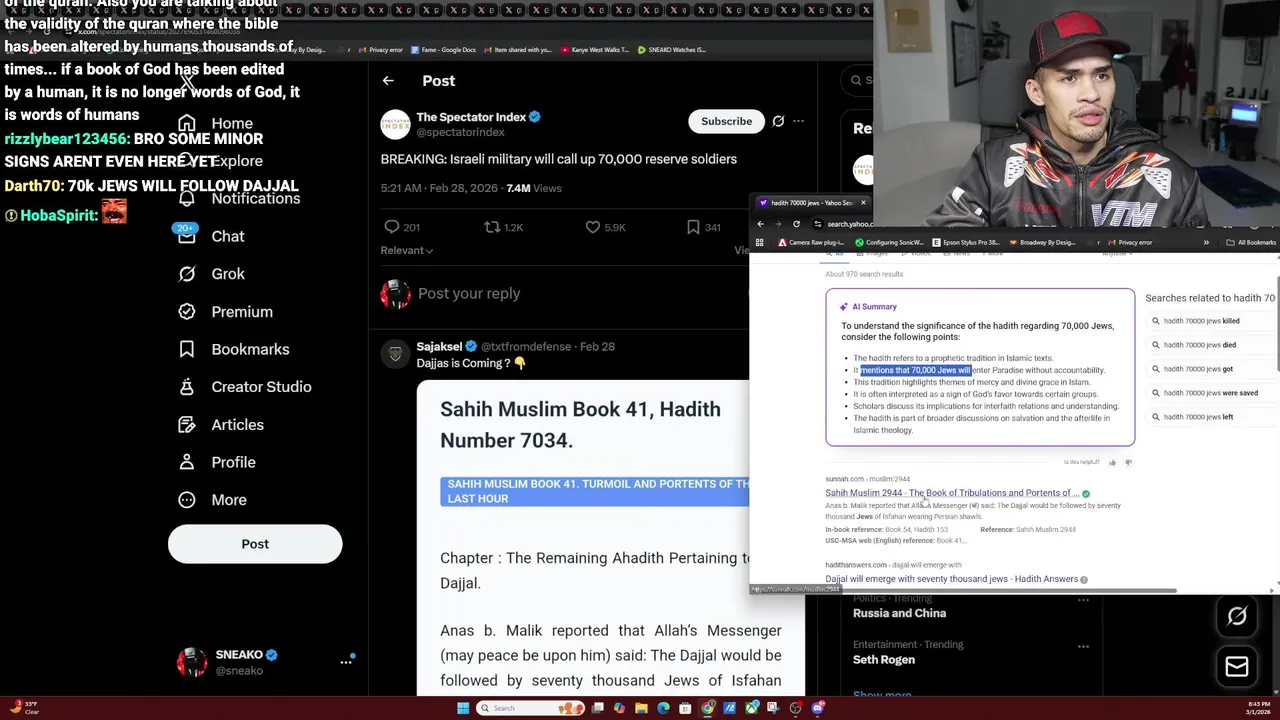Image resolution: width=1280 pixels, height=720 pixels.
Task: Click the Post button in sidebar
Action: click(255, 544)
